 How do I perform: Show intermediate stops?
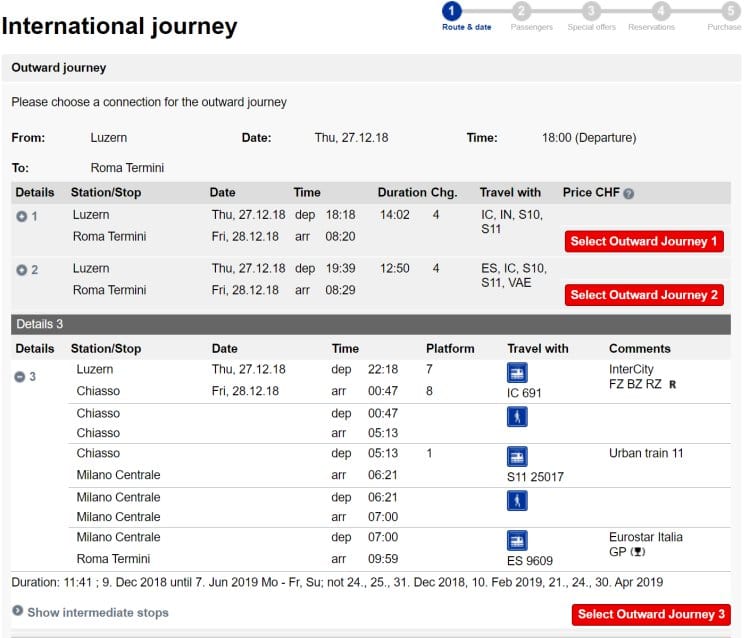tap(97, 612)
